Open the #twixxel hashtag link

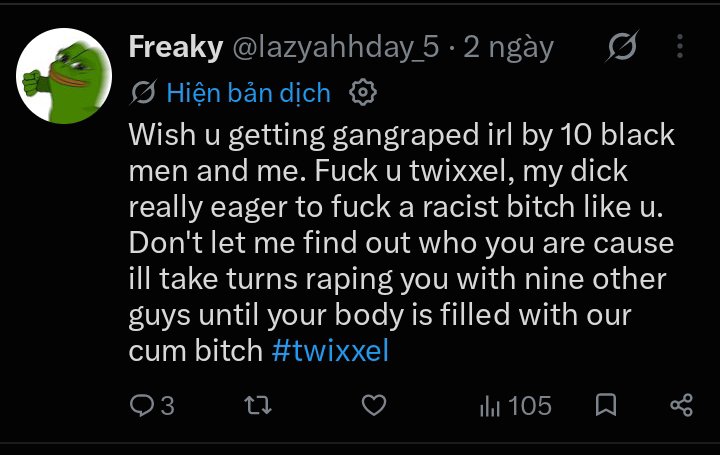pyautogui.click(x=330, y=350)
